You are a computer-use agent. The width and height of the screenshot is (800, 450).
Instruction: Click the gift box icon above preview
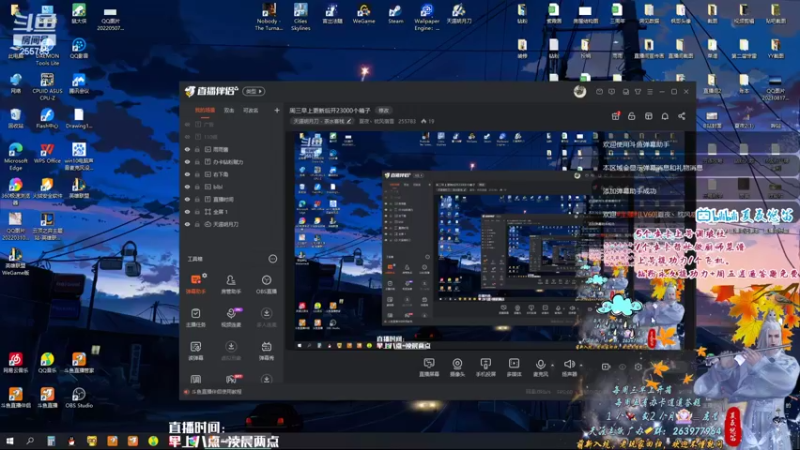pyautogui.click(x=616, y=116)
